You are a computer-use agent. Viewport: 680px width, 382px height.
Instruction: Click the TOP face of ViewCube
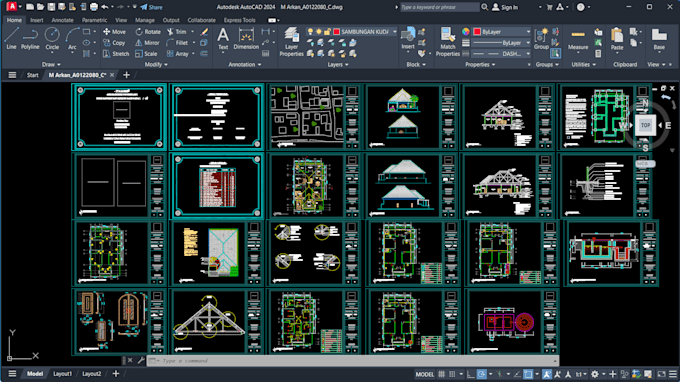point(645,125)
